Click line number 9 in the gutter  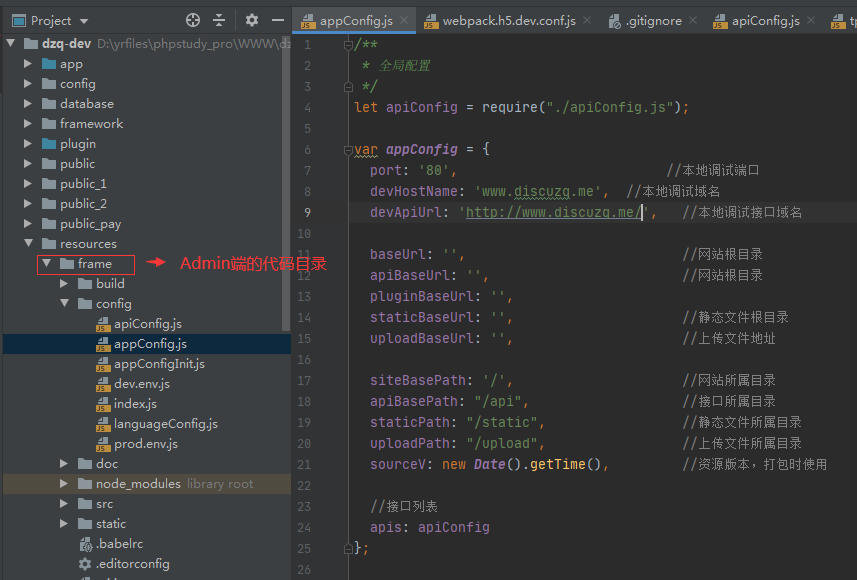307,212
